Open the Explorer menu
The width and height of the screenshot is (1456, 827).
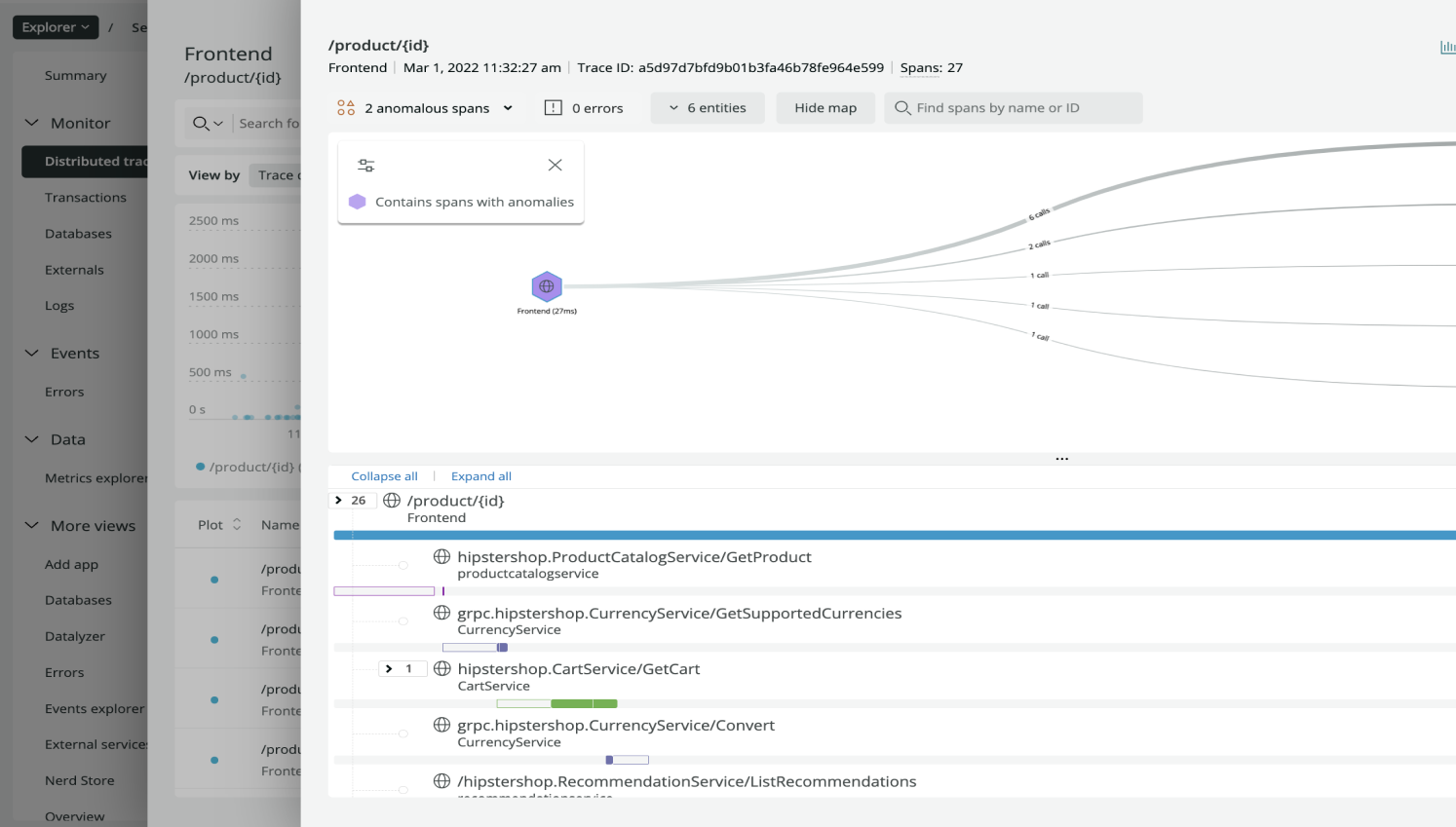55,26
